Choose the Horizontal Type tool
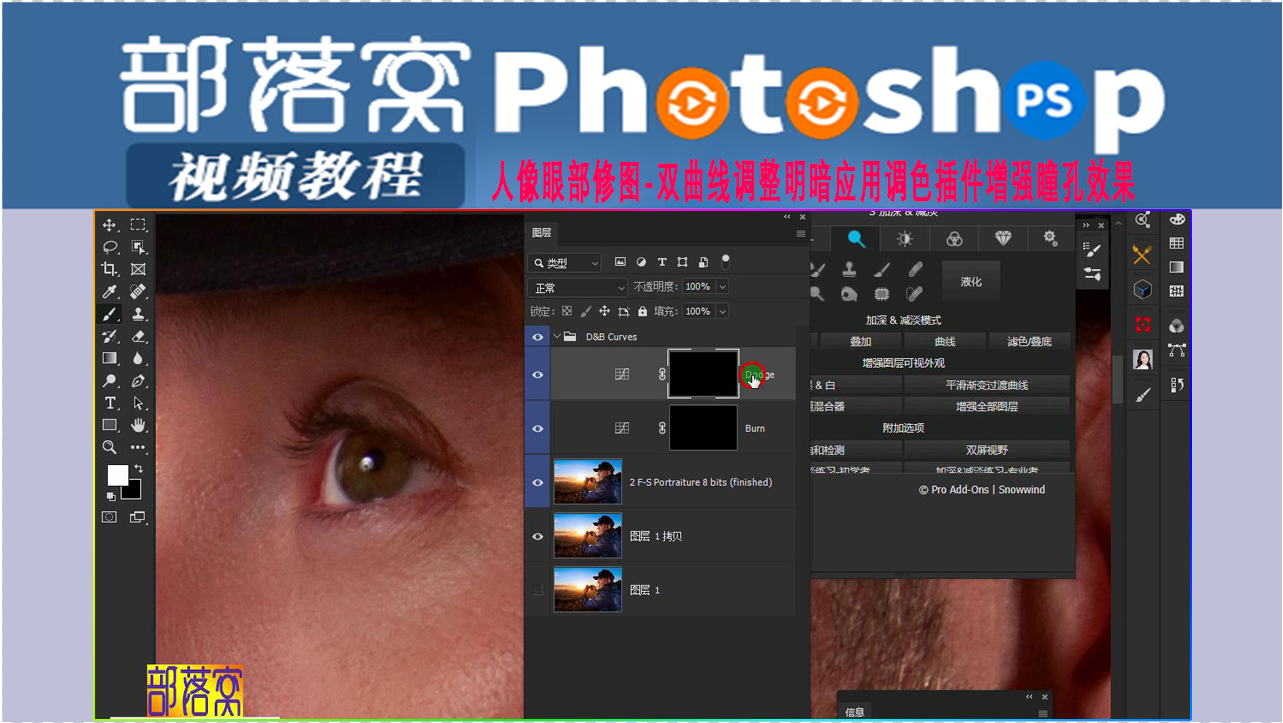The height and width of the screenshot is (723, 1283). pos(110,403)
